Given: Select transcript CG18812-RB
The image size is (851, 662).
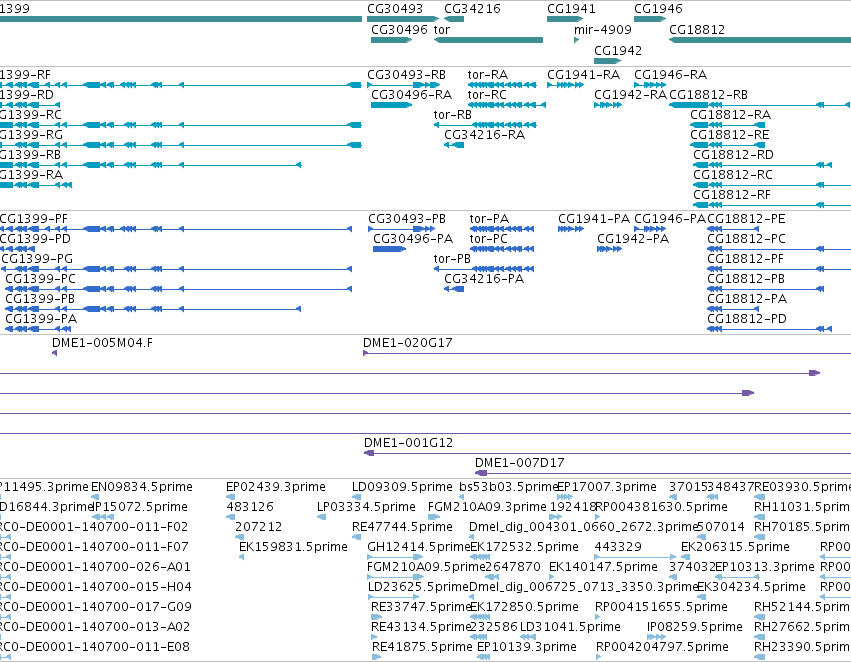Looking at the screenshot, I should click(x=708, y=95).
